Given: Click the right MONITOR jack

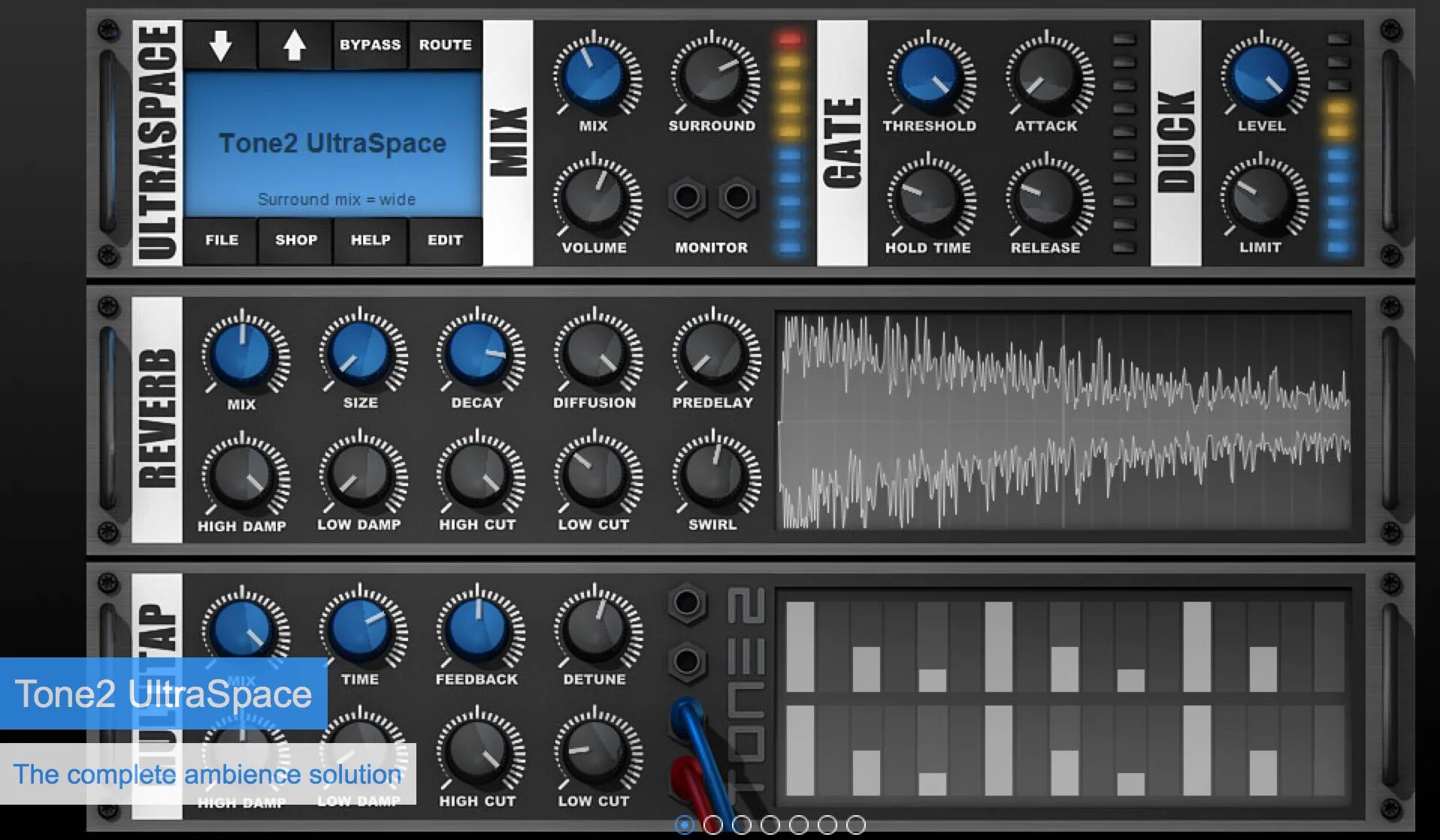Looking at the screenshot, I should pos(737,198).
